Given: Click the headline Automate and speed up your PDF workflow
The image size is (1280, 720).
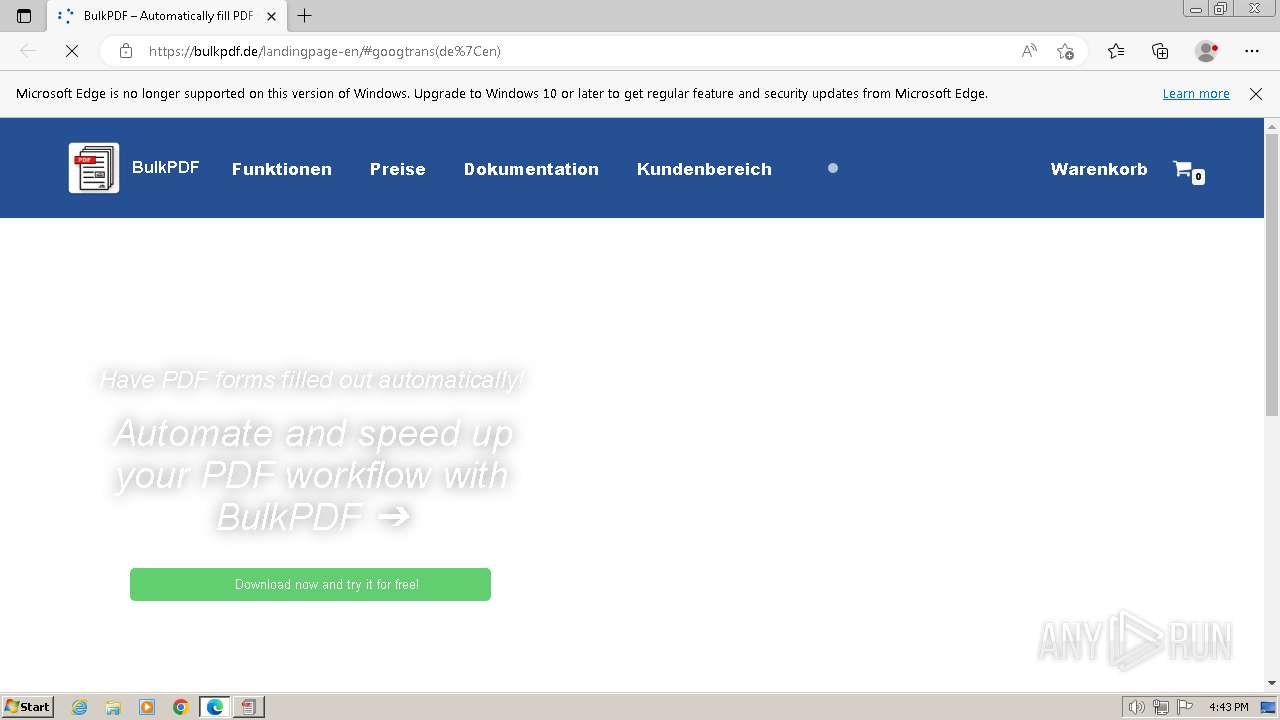Looking at the screenshot, I should (312, 475).
